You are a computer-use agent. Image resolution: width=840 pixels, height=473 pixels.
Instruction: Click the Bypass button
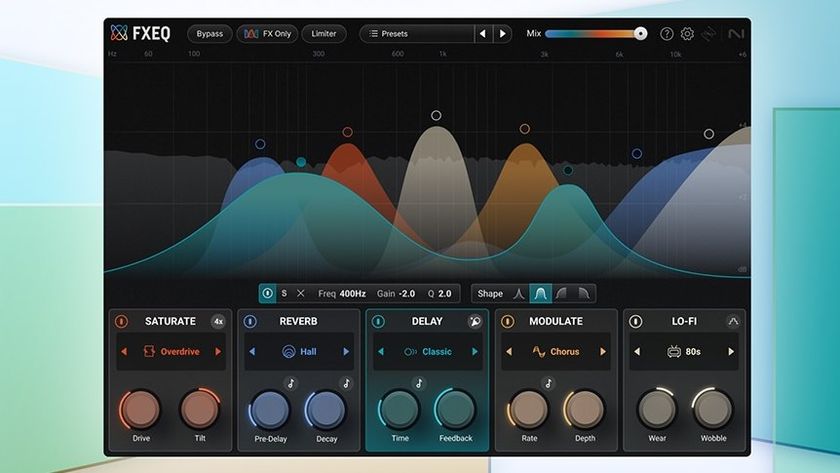209,34
